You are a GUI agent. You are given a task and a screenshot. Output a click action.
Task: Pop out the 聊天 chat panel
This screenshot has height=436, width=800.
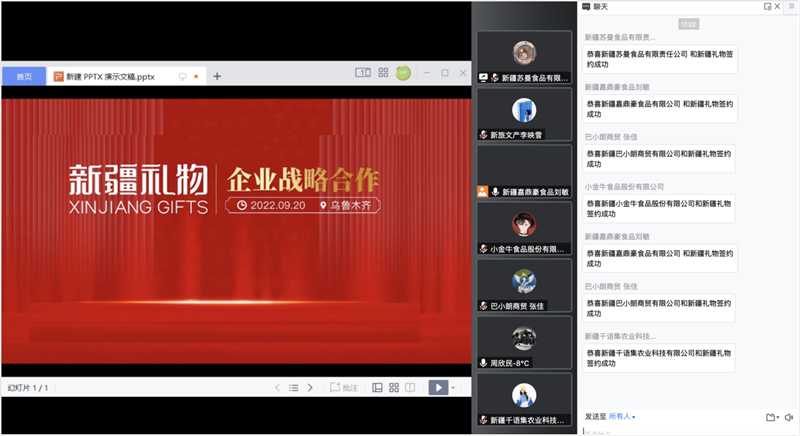click(768, 7)
